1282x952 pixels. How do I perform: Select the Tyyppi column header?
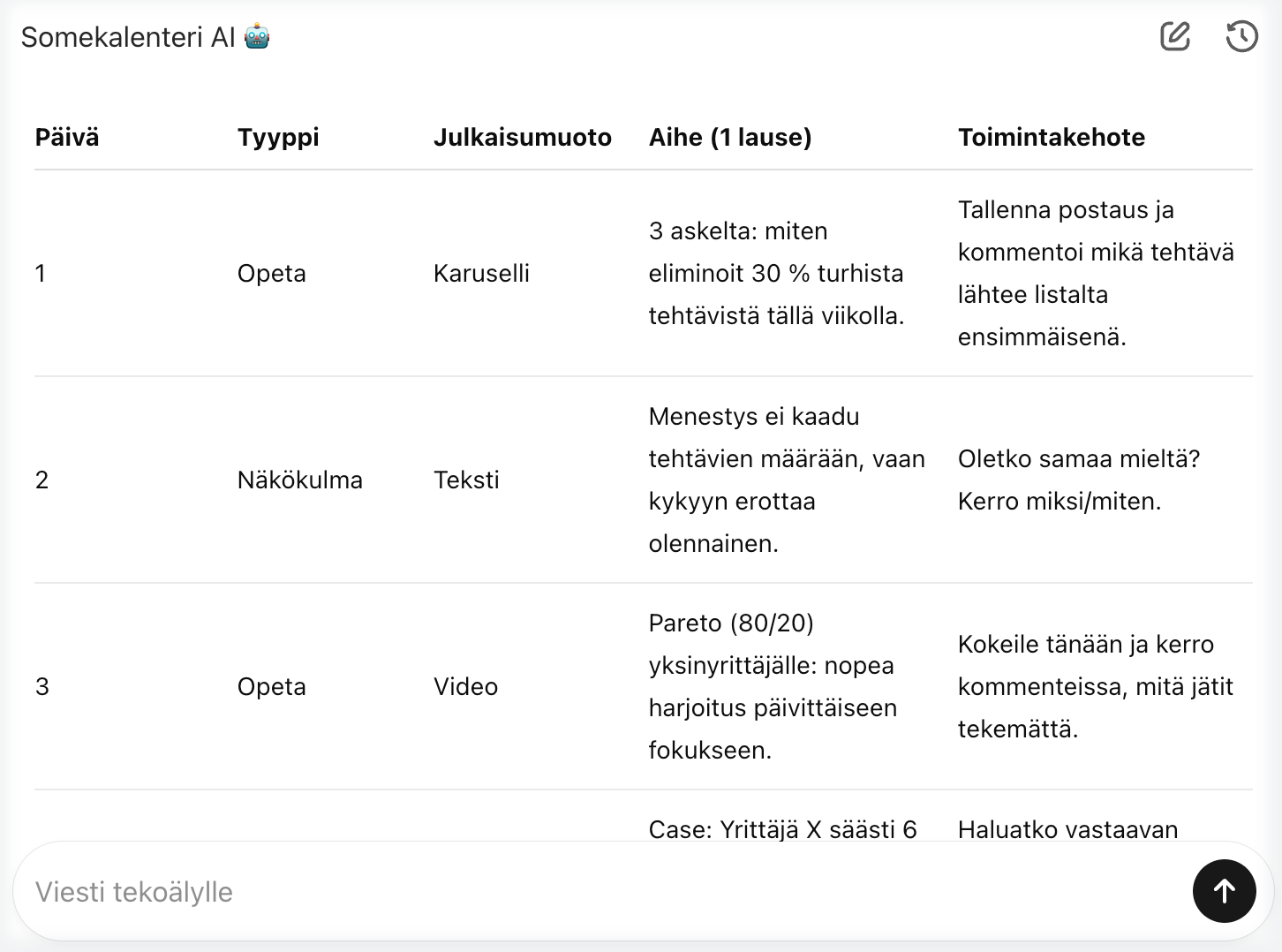(x=278, y=137)
